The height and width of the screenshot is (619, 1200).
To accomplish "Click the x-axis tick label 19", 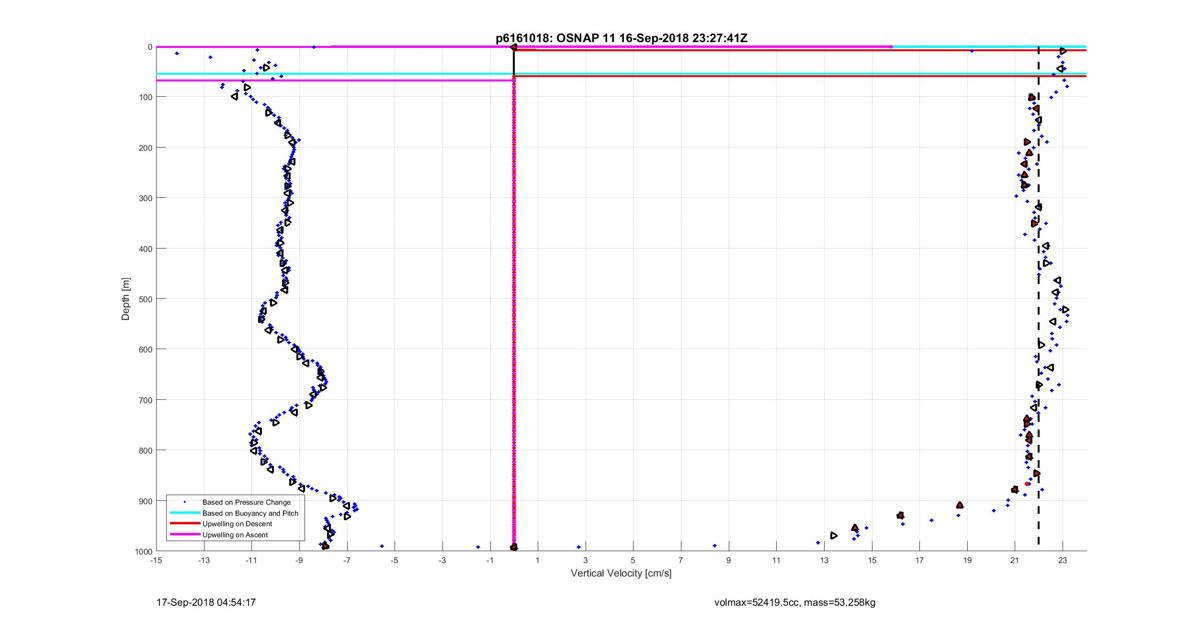I will coord(967,561).
